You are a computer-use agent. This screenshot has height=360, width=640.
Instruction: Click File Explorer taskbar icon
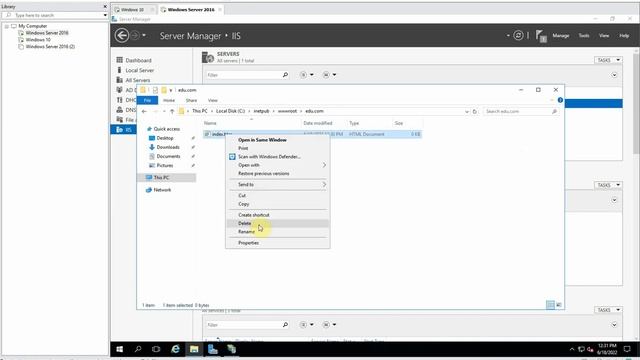tap(194, 349)
